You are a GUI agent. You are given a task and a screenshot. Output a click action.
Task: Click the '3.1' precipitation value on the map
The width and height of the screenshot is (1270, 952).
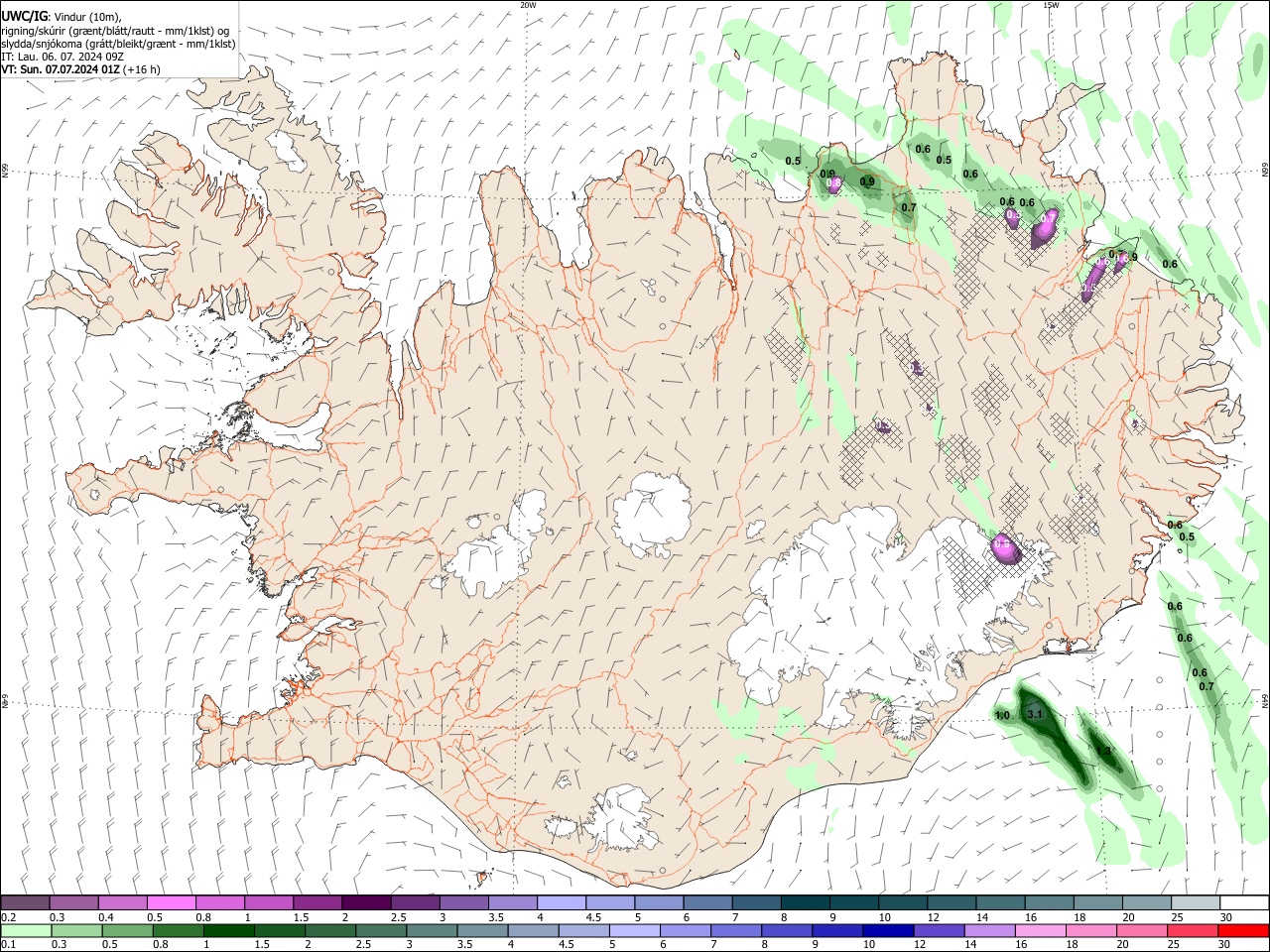click(x=1035, y=714)
